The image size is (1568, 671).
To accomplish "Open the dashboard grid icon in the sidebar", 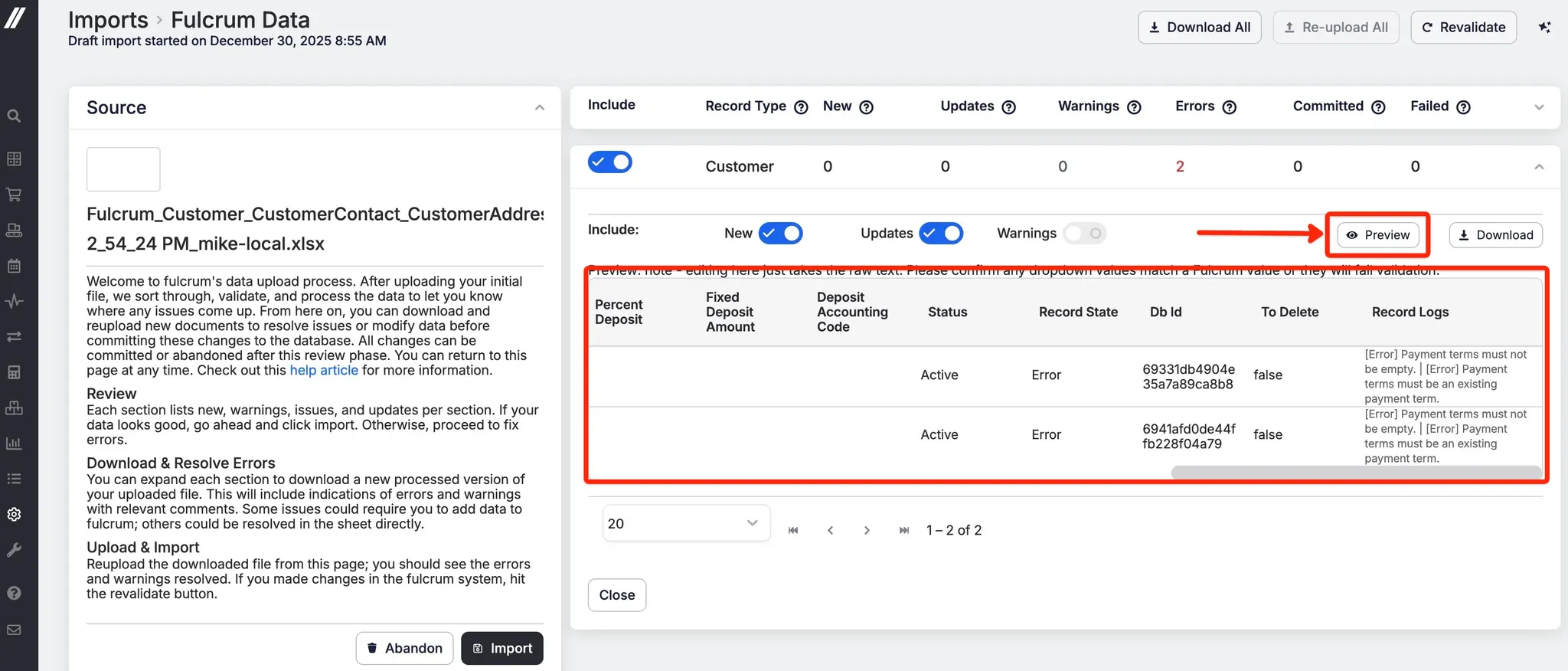I will point(14,159).
